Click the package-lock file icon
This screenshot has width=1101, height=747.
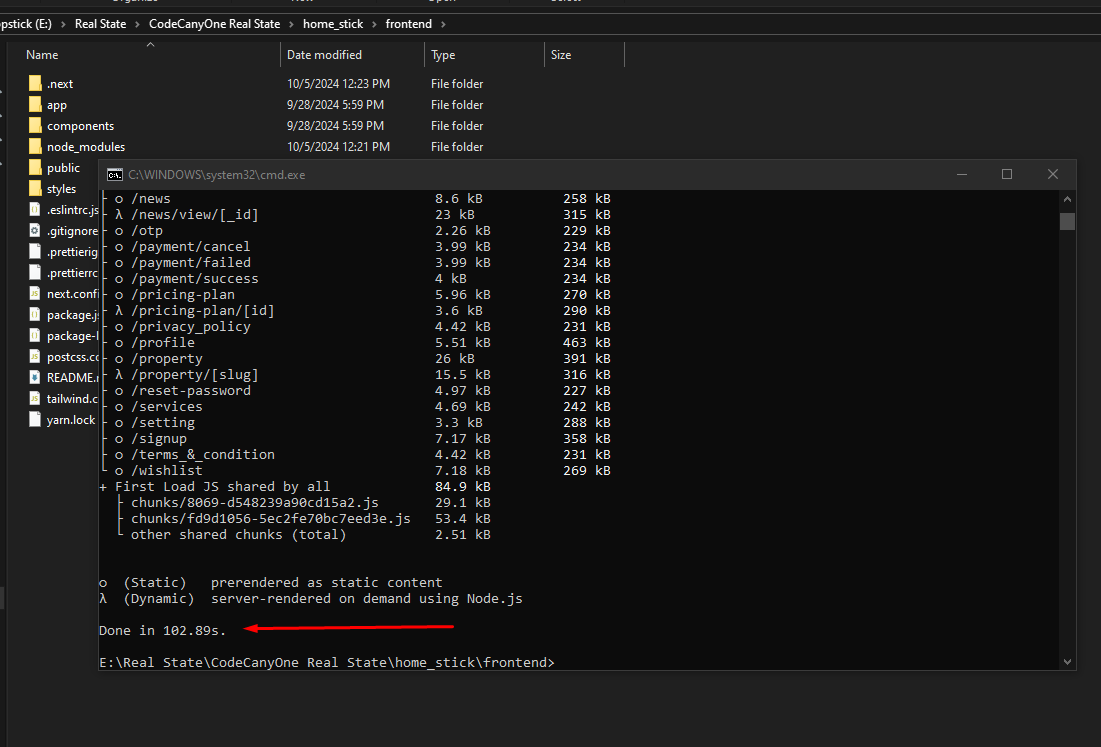pos(34,336)
